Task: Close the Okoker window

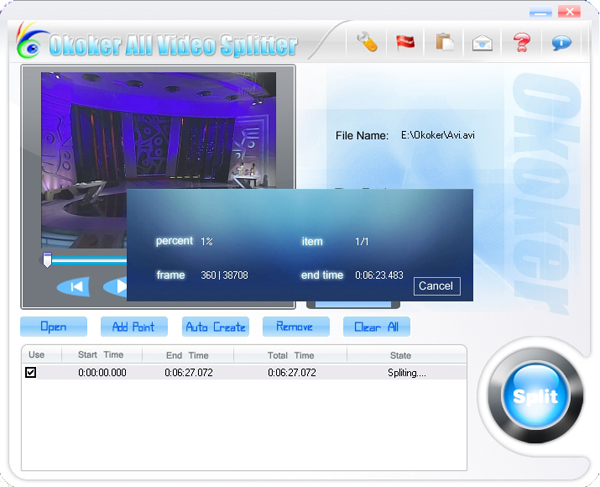Action: 569,12
